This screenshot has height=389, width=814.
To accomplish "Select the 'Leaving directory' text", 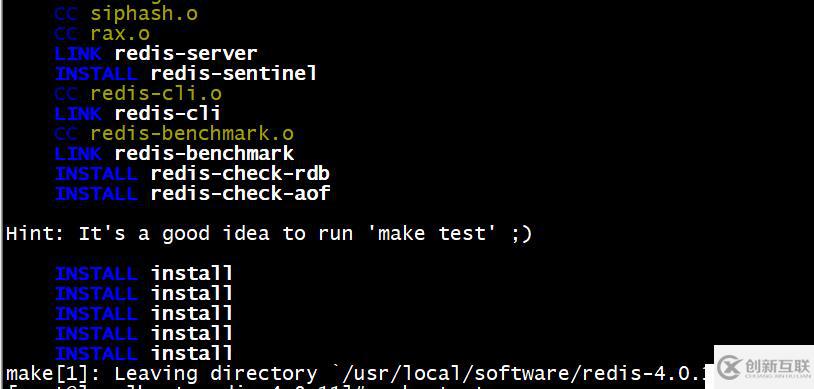I will point(216,373).
